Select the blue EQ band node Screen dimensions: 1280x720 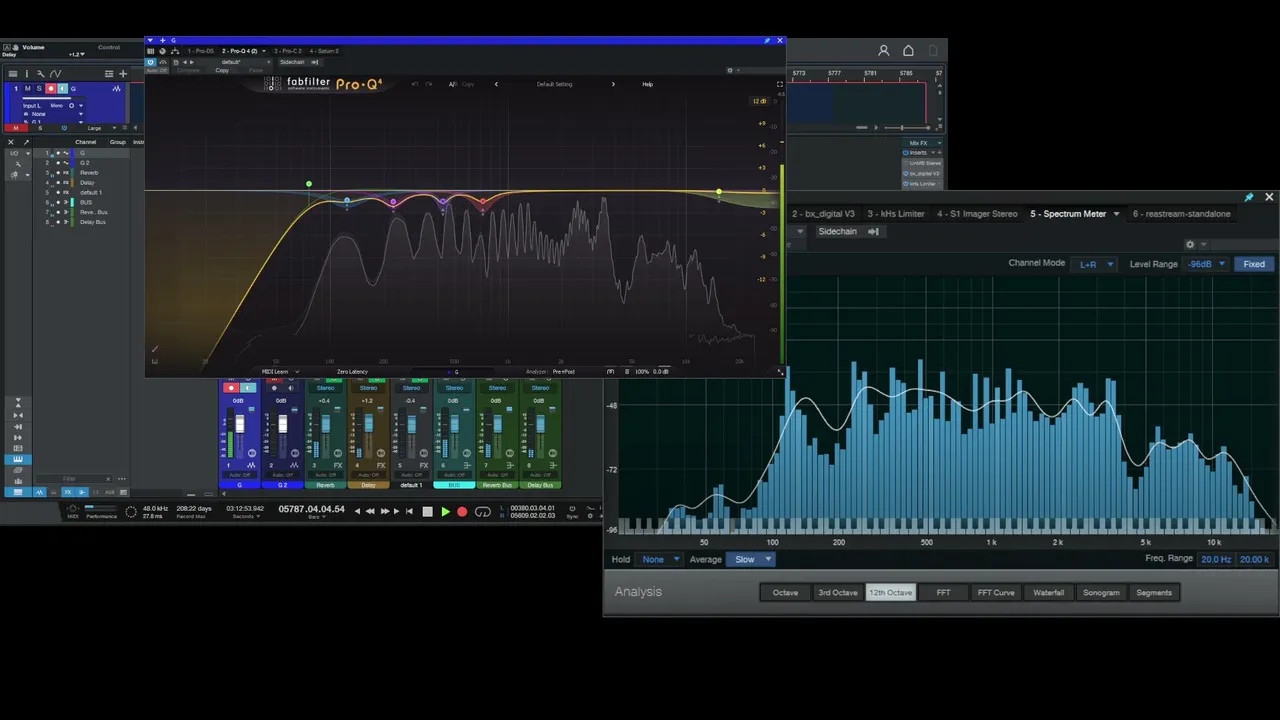347,202
